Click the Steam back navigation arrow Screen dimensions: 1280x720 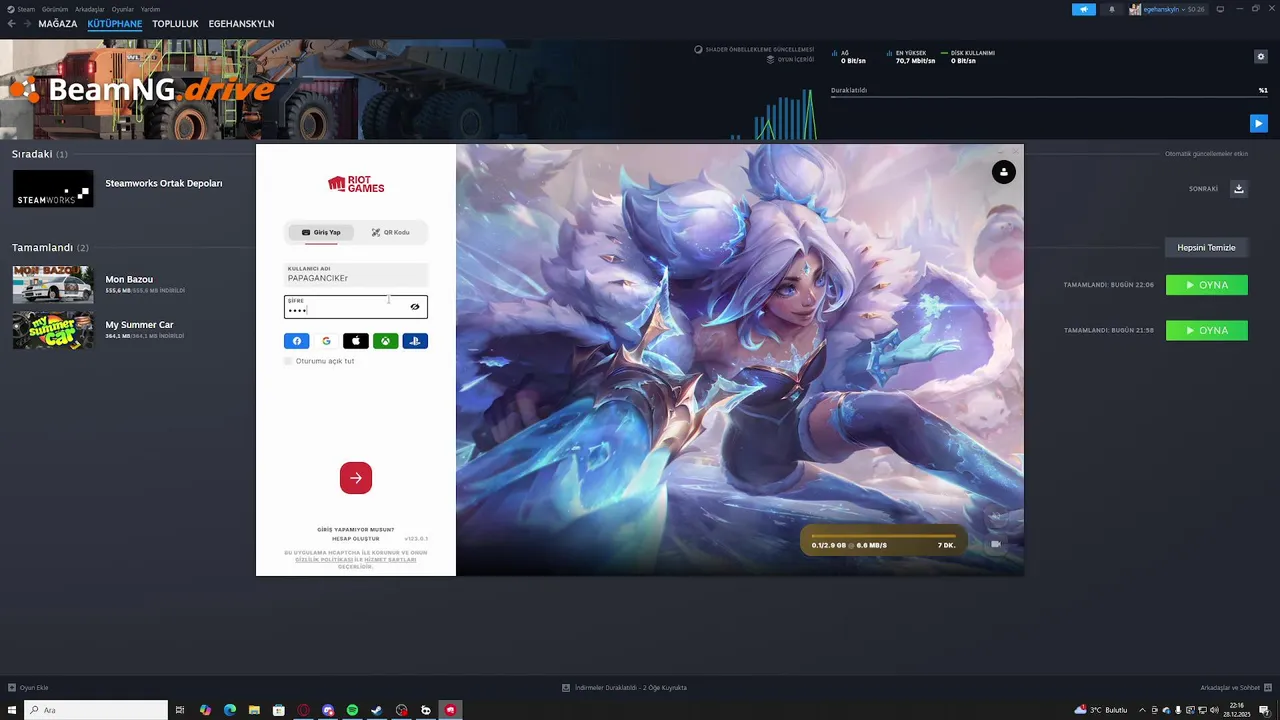[x=12, y=24]
